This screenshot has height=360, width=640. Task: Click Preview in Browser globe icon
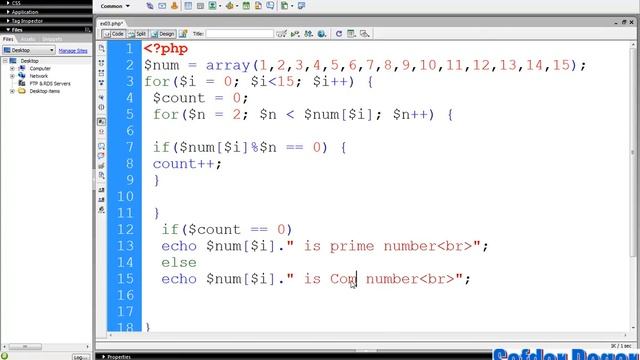tap(322, 34)
